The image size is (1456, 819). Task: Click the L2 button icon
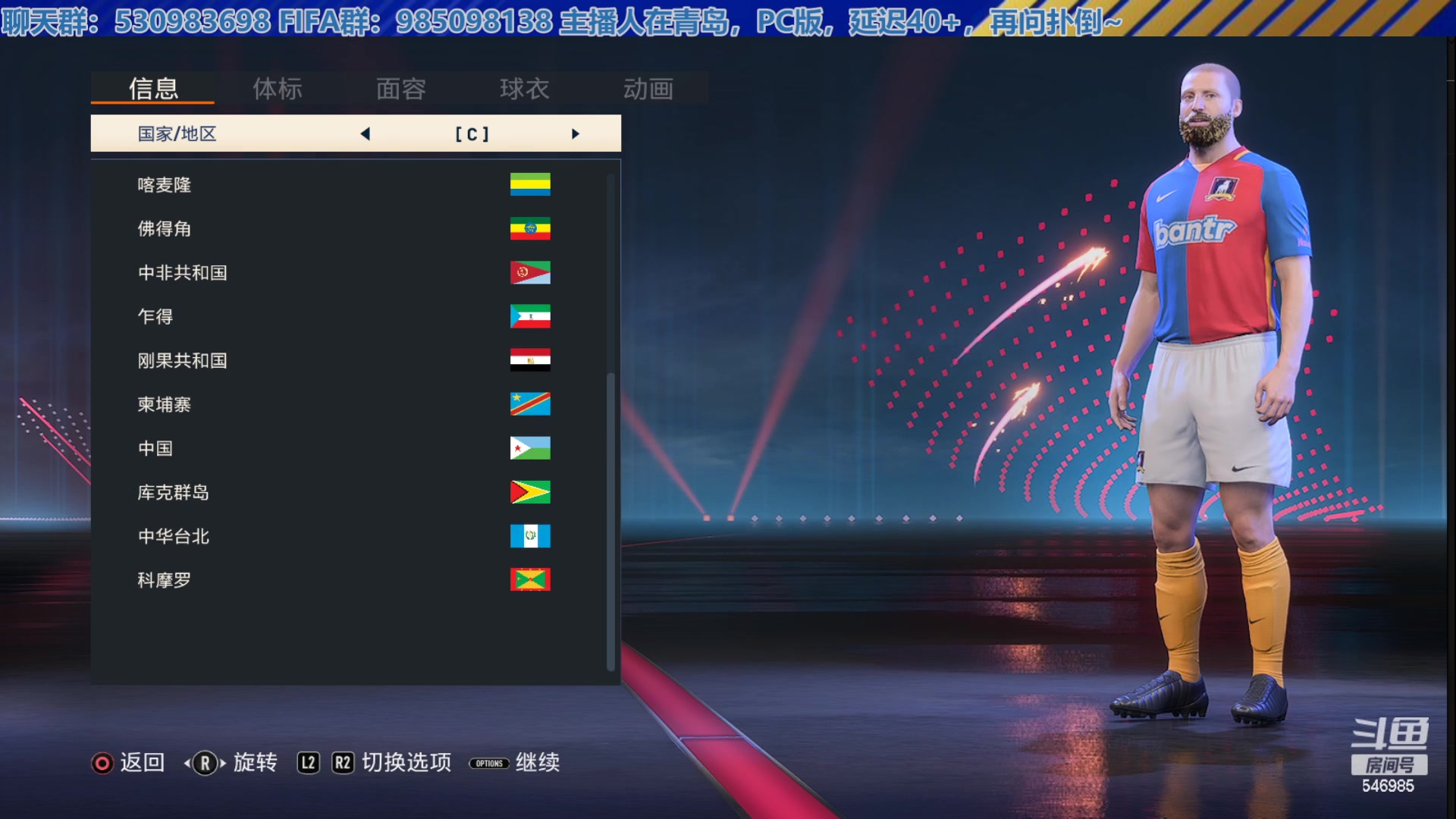tap(308, 763)
